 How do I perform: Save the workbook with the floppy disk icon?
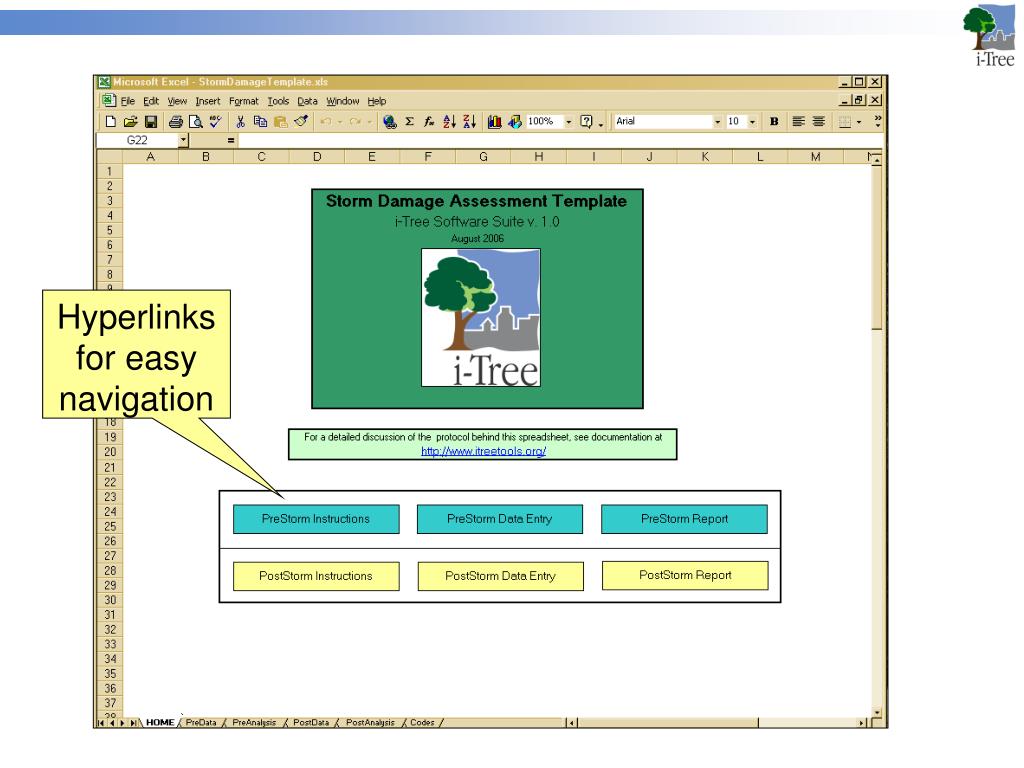coord(151,121)
